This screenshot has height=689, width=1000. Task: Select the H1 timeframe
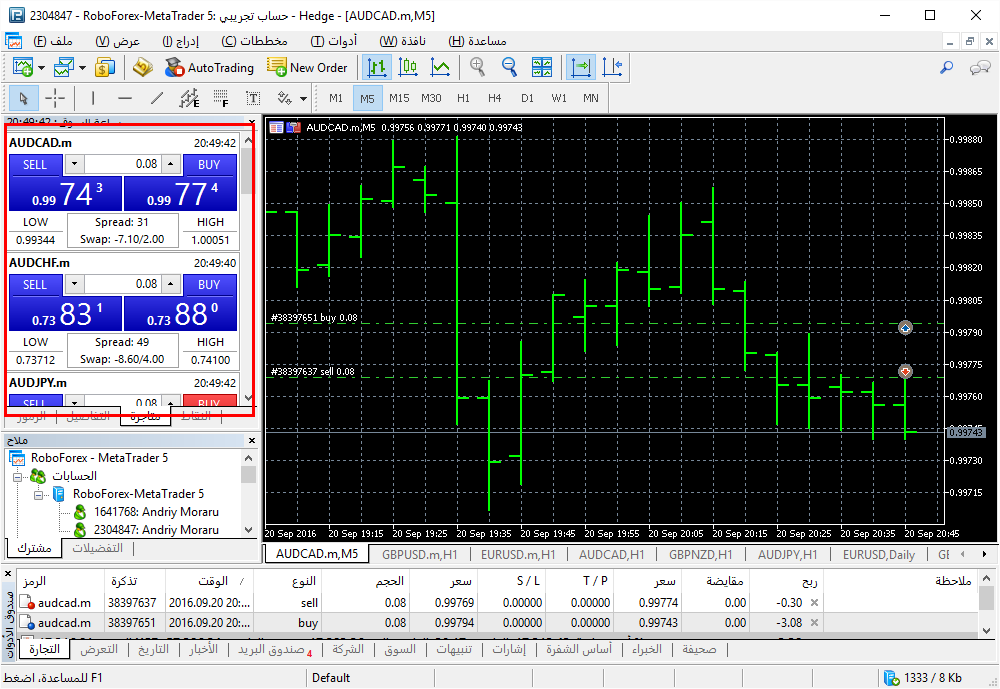pos(463,98)
